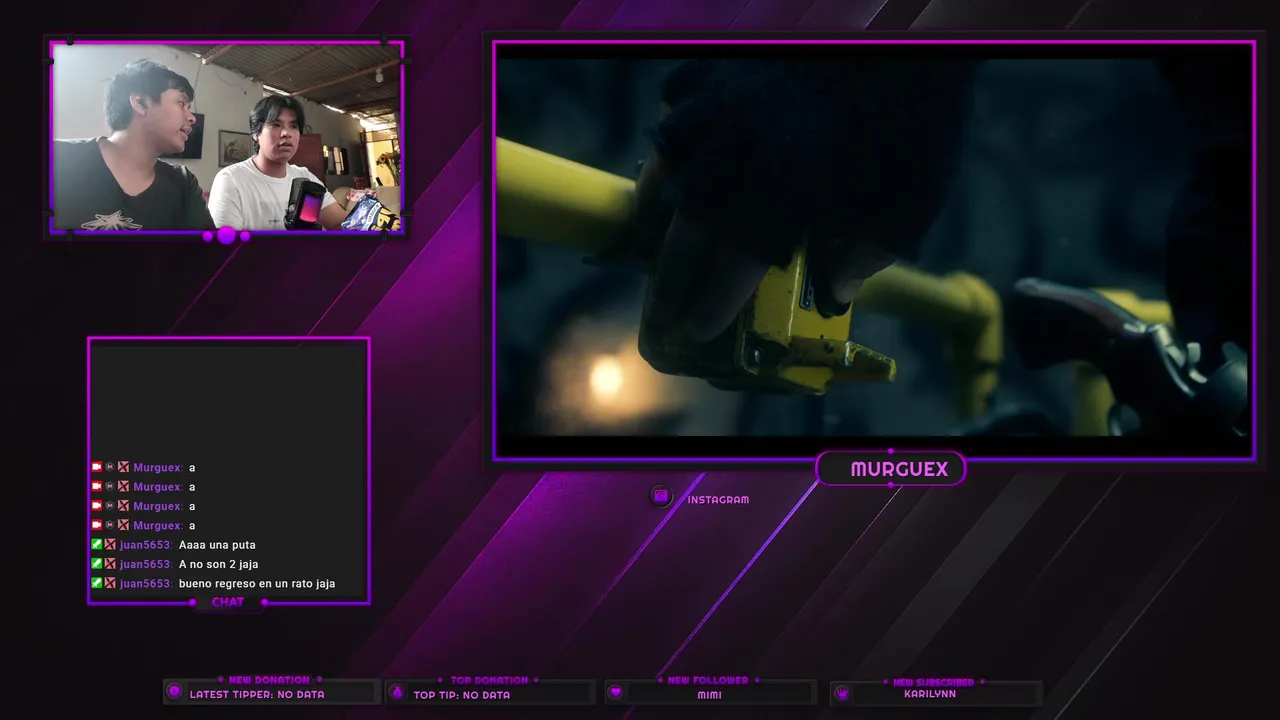Click the green badge beside 'A no son 2 jaja'
The image size is (1280, 720).
(x=97, y=564)
